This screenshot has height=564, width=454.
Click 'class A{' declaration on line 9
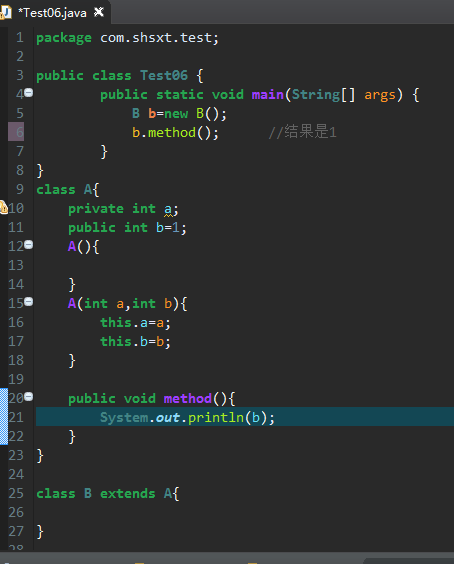tap(68, 190)
